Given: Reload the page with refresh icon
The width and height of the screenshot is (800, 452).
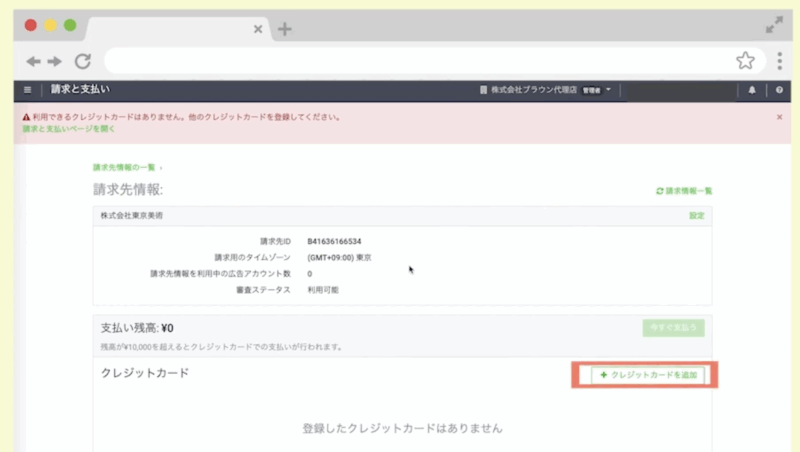Looking at the screenshot, I should click(83, 61).
